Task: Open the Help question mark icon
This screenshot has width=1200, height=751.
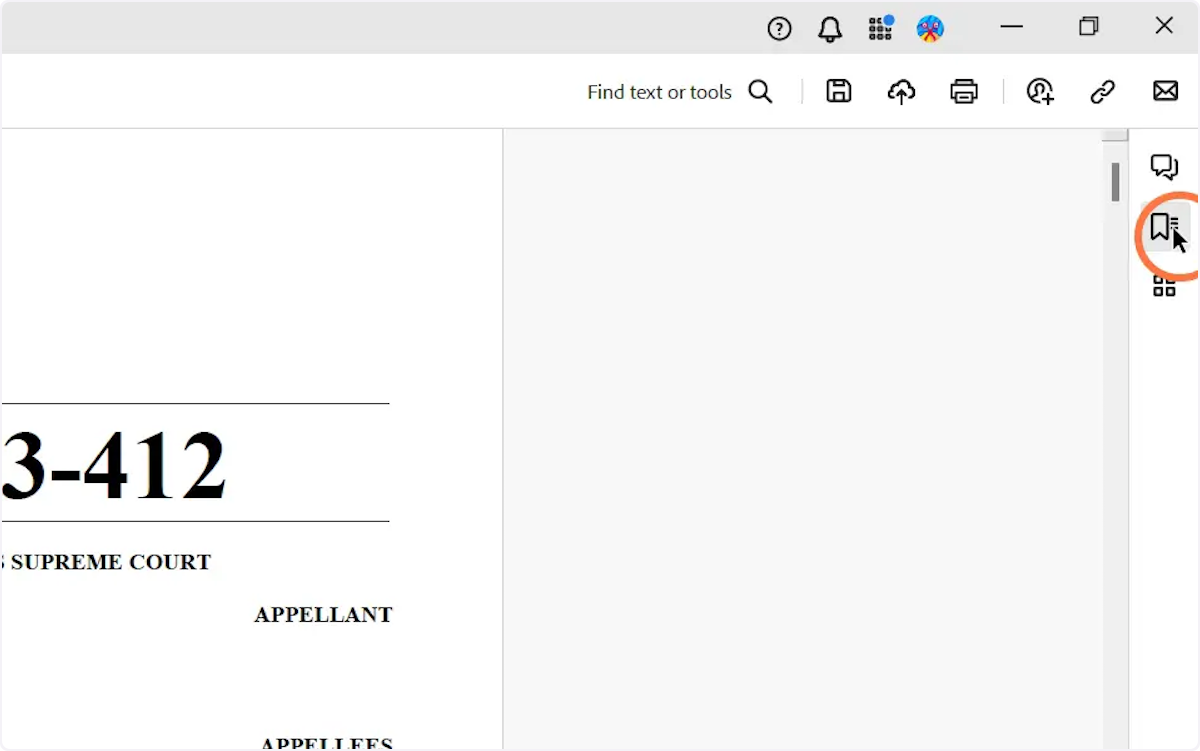Action: (779, 29)
